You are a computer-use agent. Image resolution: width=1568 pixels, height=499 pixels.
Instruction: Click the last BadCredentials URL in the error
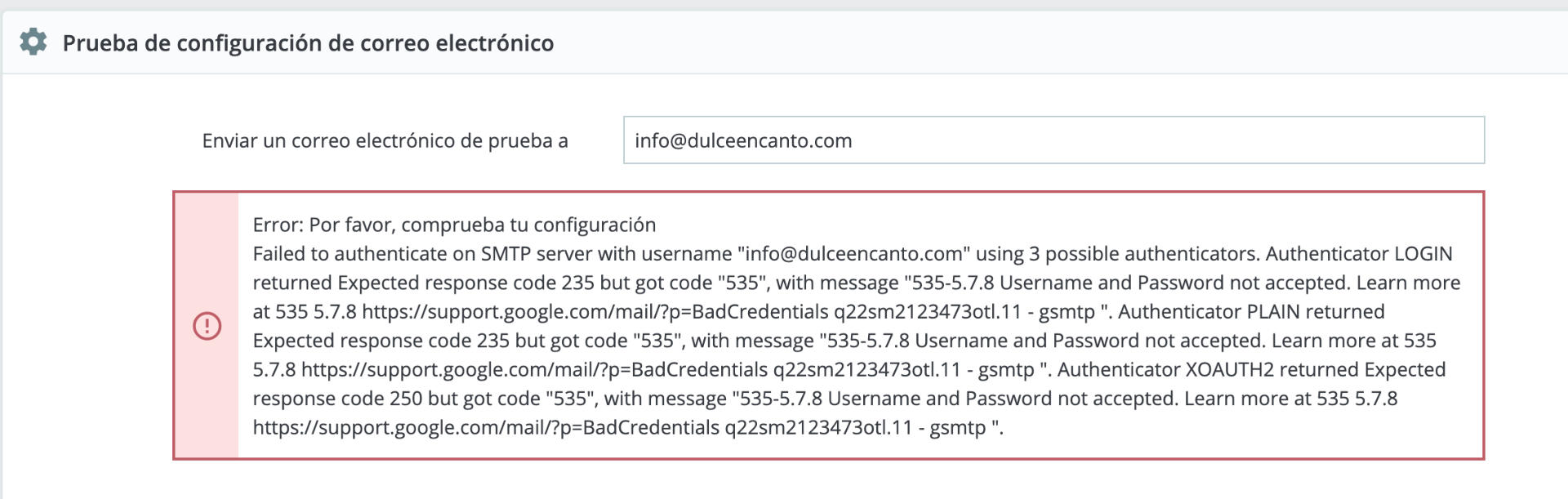coord(486,428)
